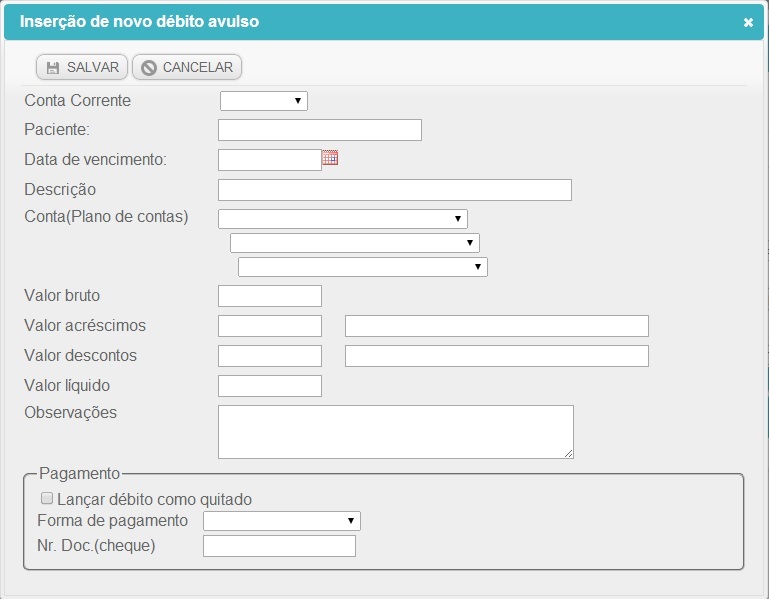
Task: Open the Forma de pagamento dropdown
Action: [x=282, y=521]
